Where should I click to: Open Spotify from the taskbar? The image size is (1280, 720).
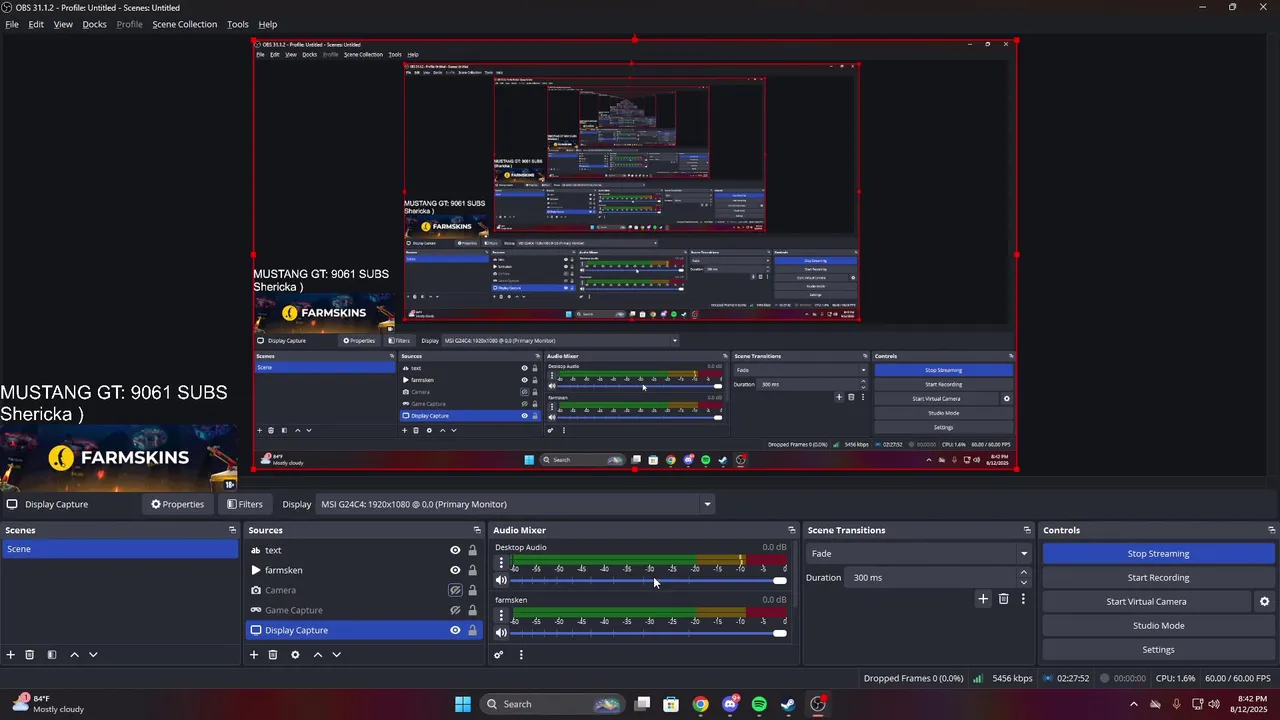coord(759,704)
